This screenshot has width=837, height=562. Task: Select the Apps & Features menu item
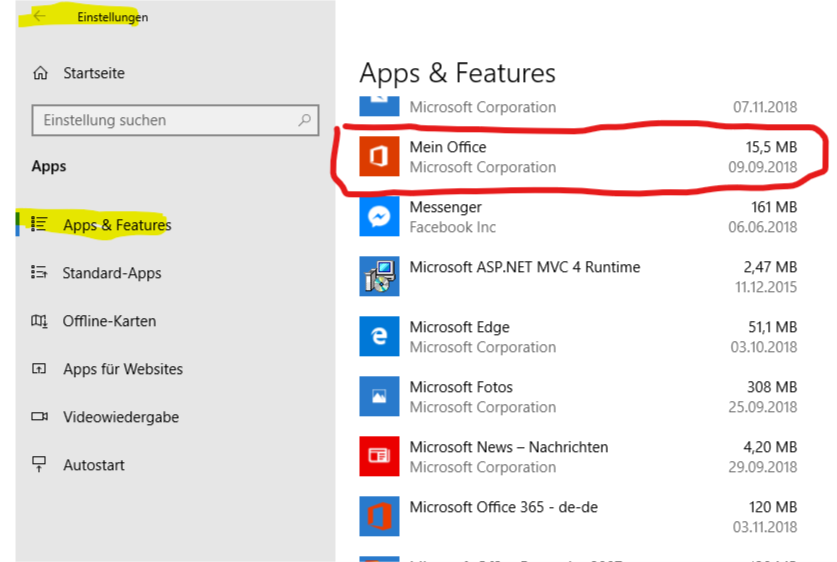(117, 225)
